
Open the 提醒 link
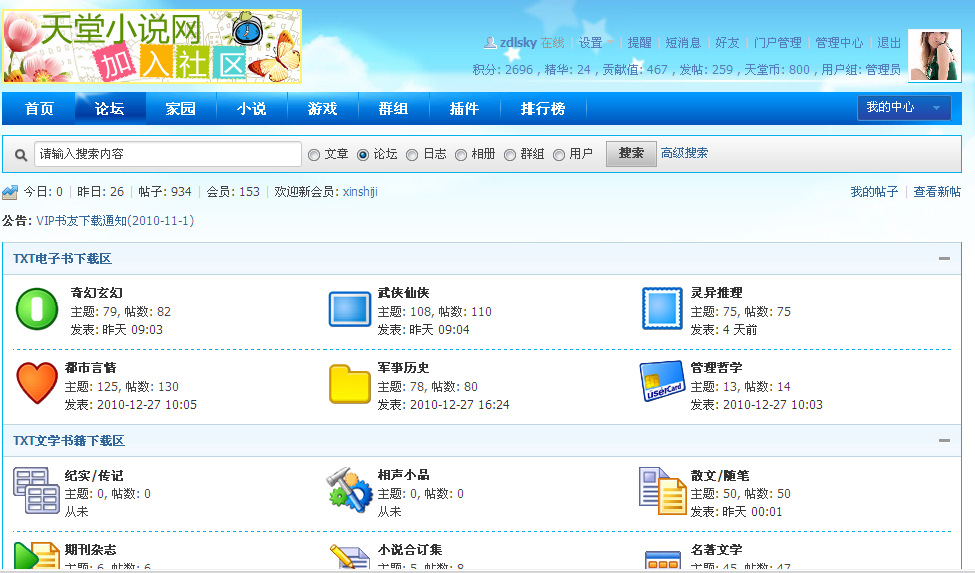[x=639, y=42]
